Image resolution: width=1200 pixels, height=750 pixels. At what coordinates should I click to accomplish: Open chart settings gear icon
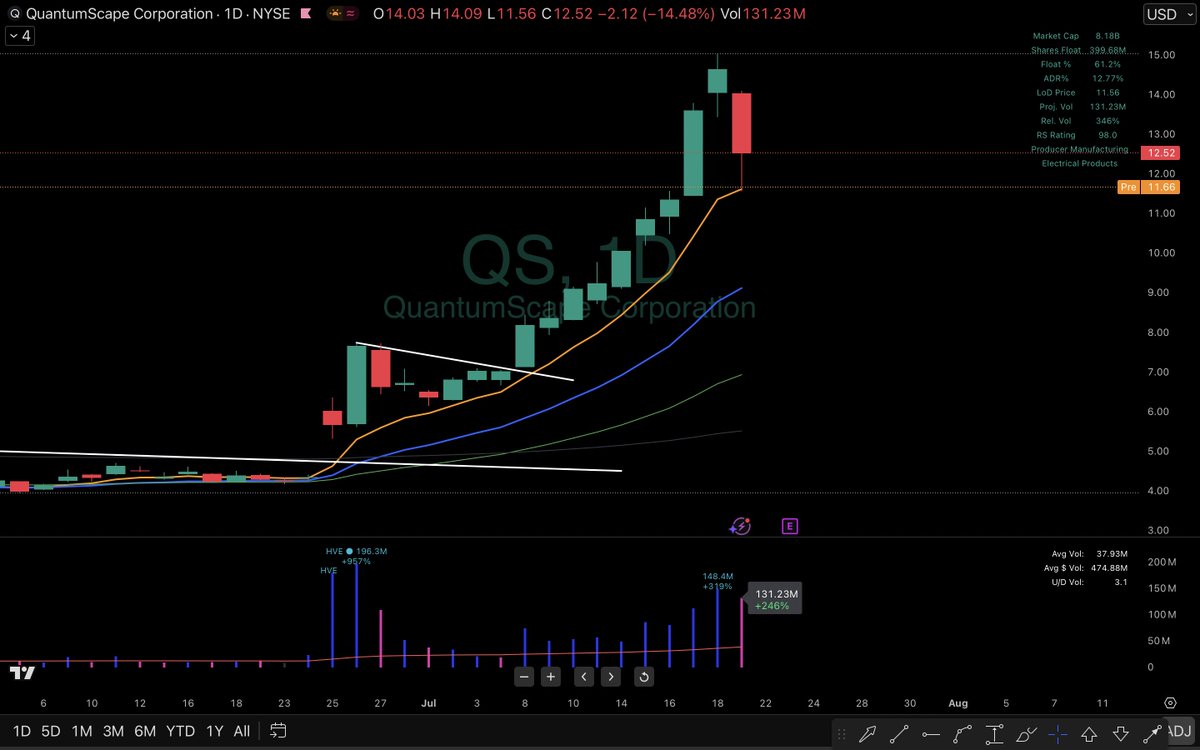tap(1170, 703)
